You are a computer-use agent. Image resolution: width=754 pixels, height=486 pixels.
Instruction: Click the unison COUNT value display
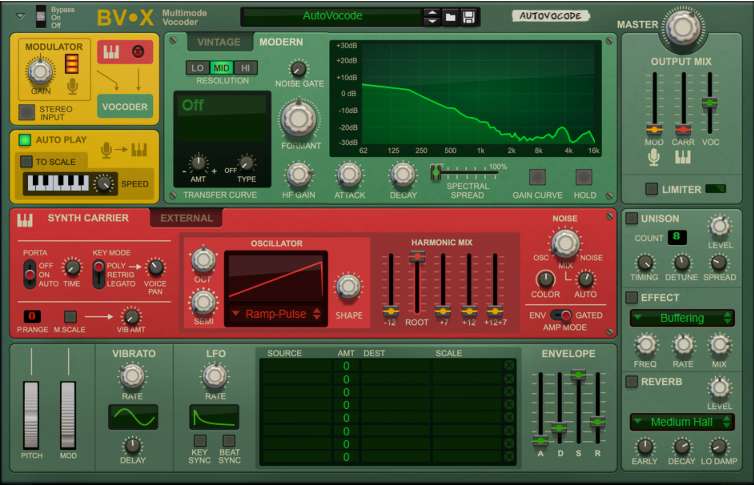click(x=677, y=237)
